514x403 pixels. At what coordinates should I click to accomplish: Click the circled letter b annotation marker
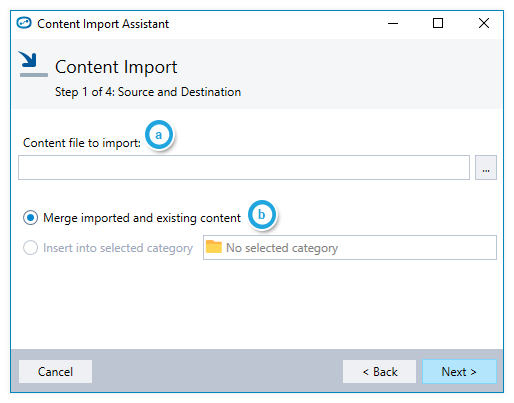[262, 215]
